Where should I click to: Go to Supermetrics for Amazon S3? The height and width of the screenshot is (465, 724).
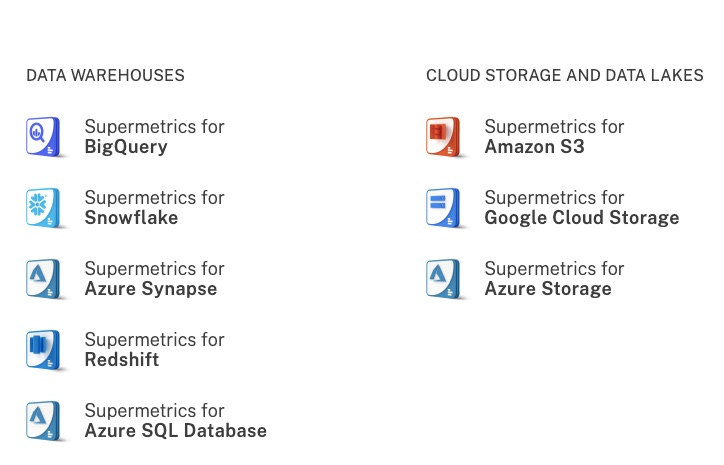click(554, 137)
